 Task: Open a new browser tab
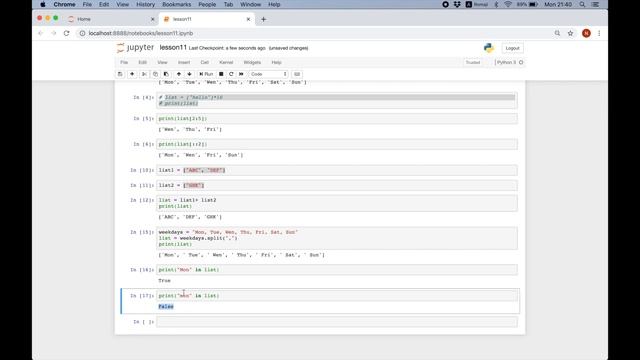(x=263, y=19)
